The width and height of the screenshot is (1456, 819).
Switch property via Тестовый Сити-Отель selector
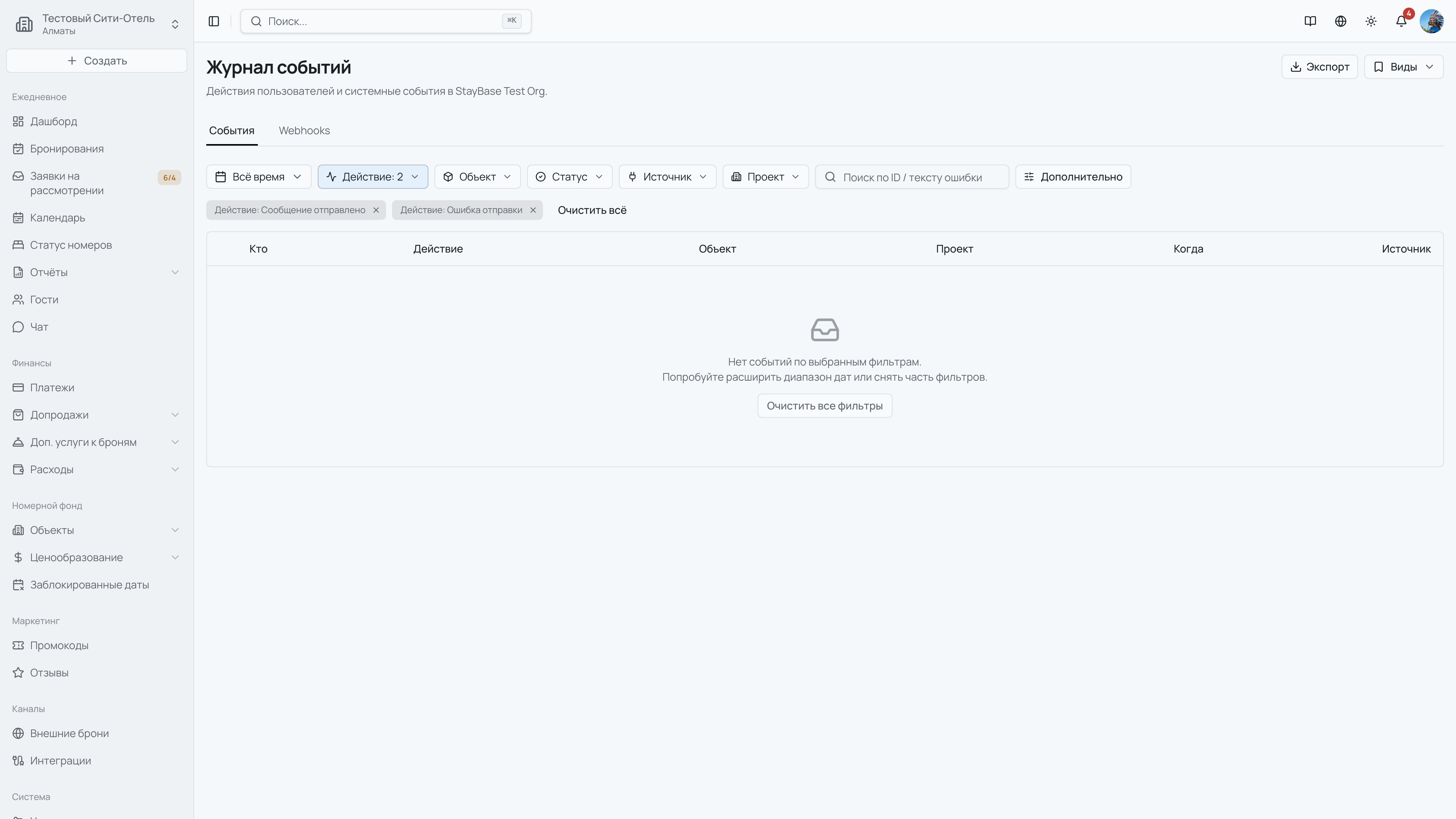[97, 24]
